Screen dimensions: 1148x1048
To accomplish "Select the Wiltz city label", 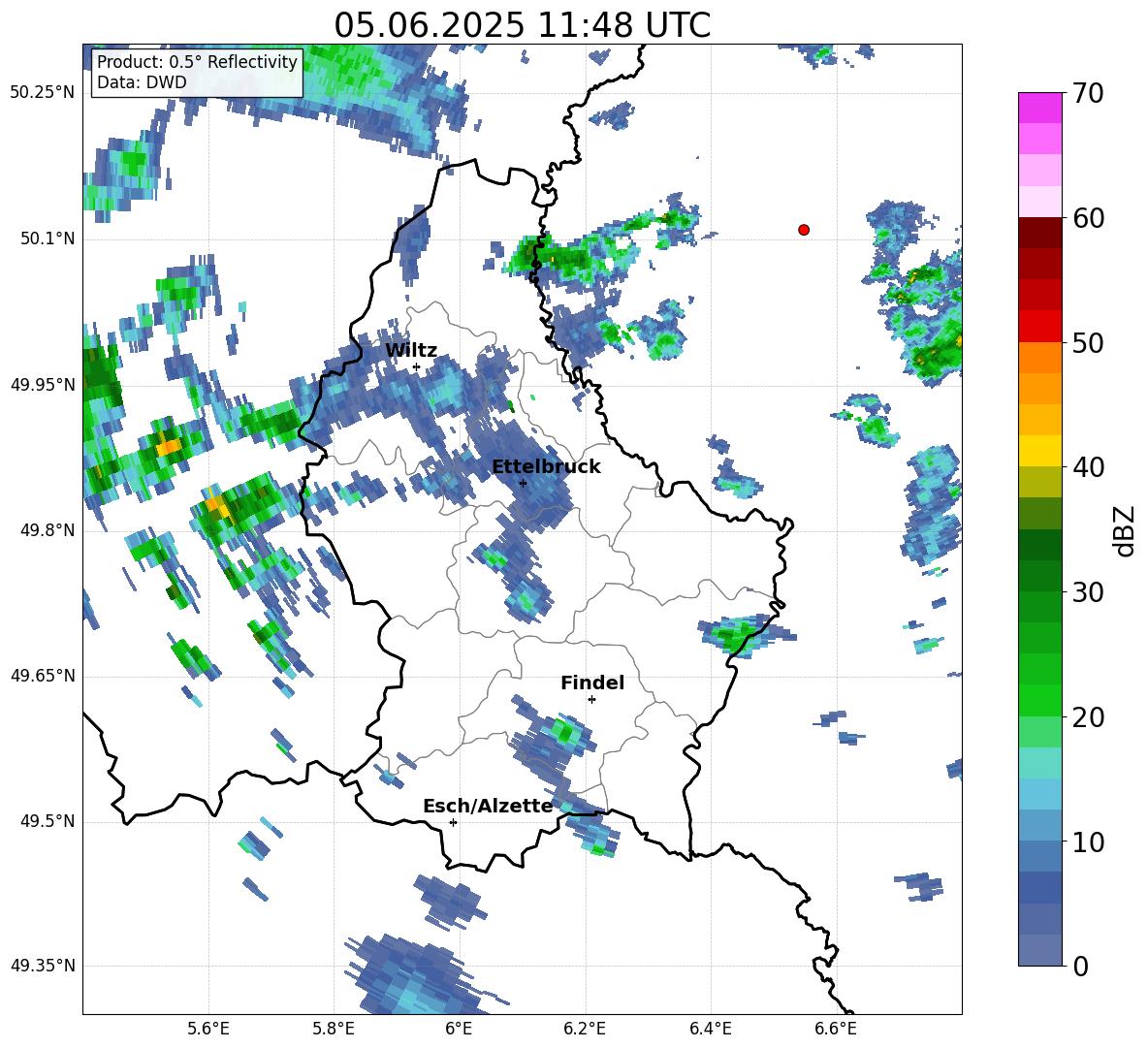I will pyautogui.click(x=411, y=350).
